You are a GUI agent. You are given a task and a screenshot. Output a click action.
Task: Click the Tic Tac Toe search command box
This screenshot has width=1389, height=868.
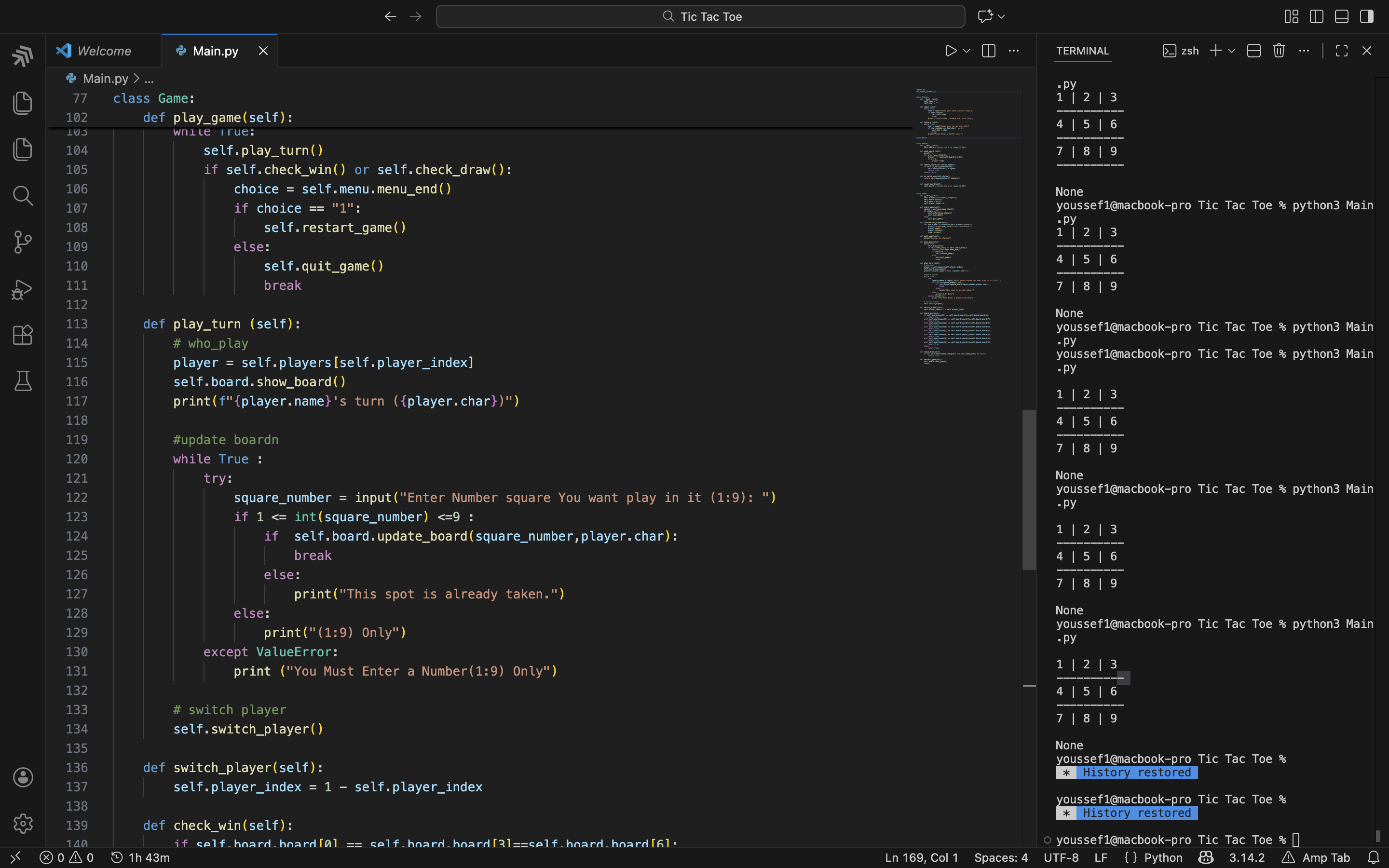click(700, 17)
